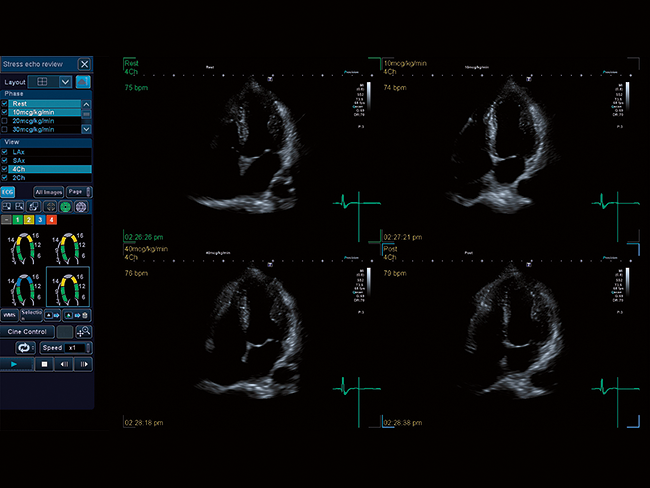Viewport: 650px width, 488px height.
Task: Select wall motion score 3 blue swatch
Action: [x=40, y=220]
